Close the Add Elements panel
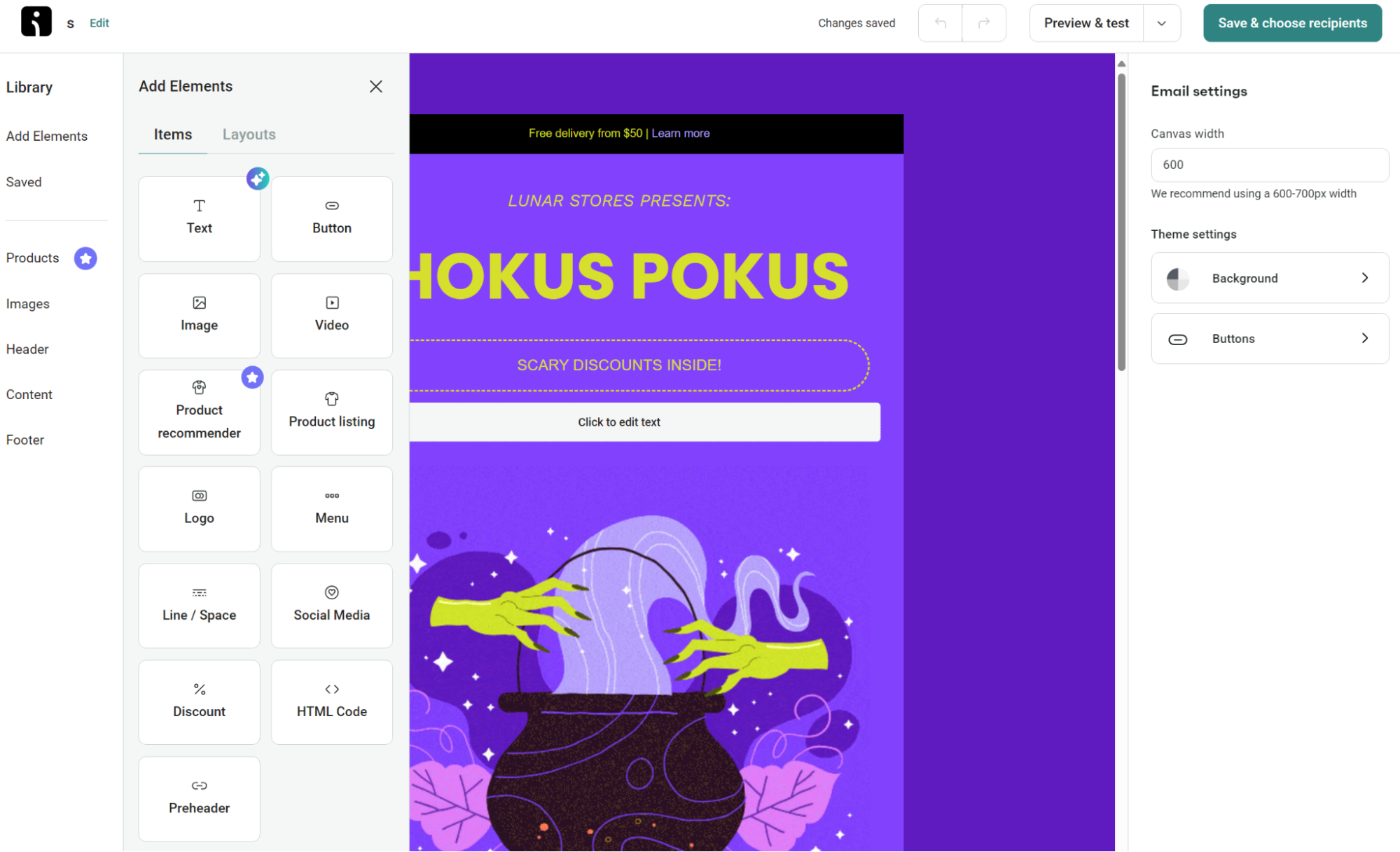Image resolution: width=1400 pixels, height=852 pixels. pos(376,86)
